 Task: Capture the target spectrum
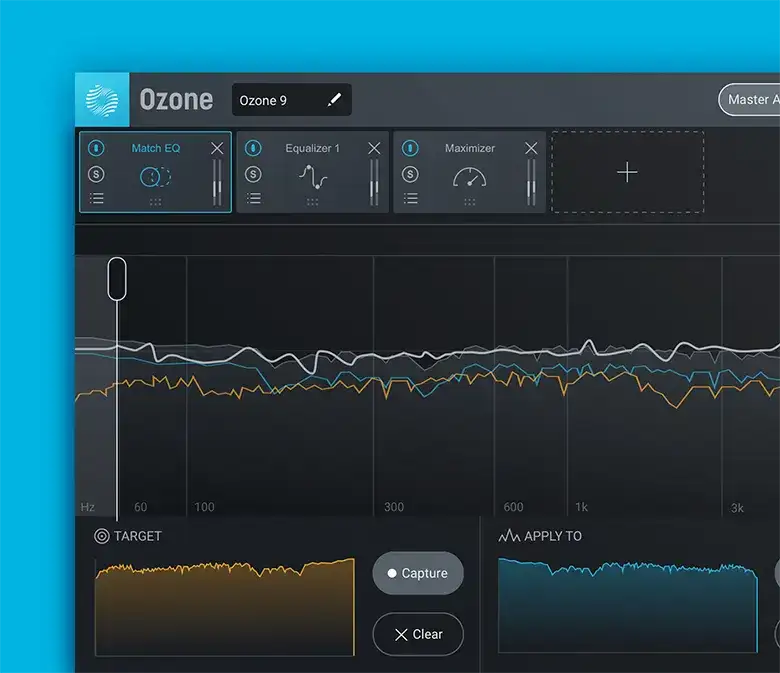pyautogui.click(x=418, y=573)
